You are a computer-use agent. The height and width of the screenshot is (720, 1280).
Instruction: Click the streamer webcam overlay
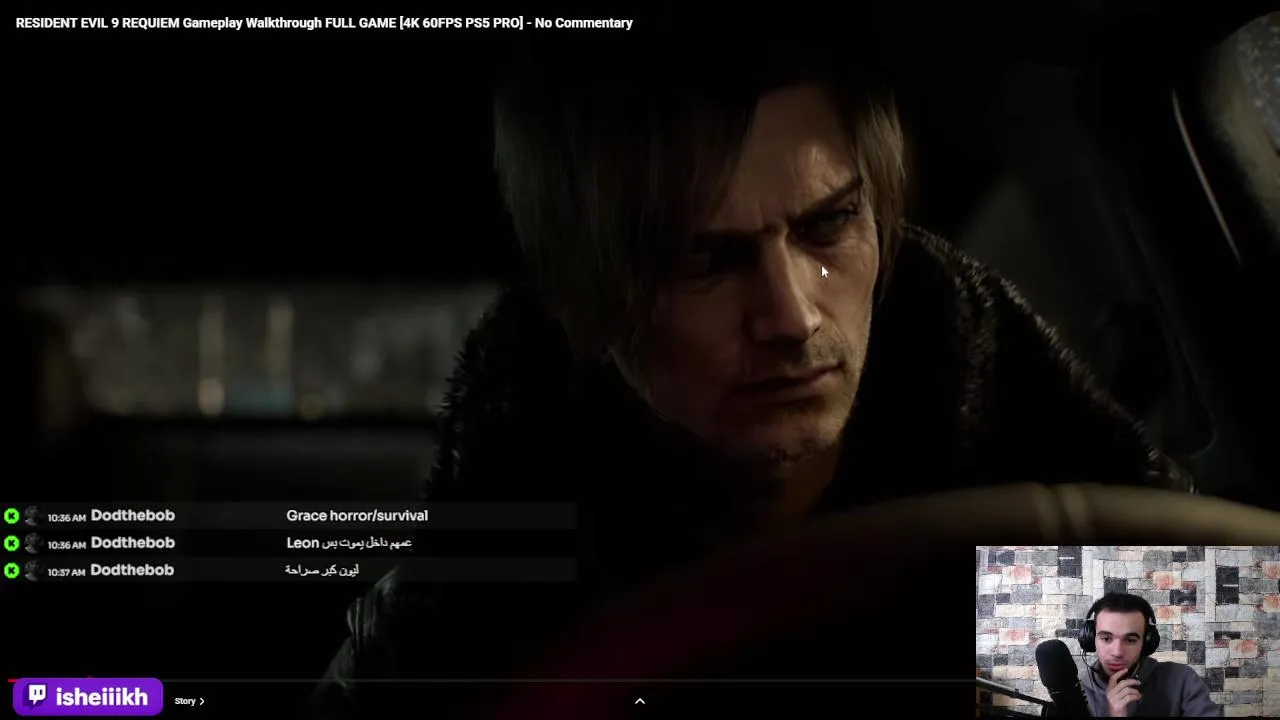point(1127,631)
